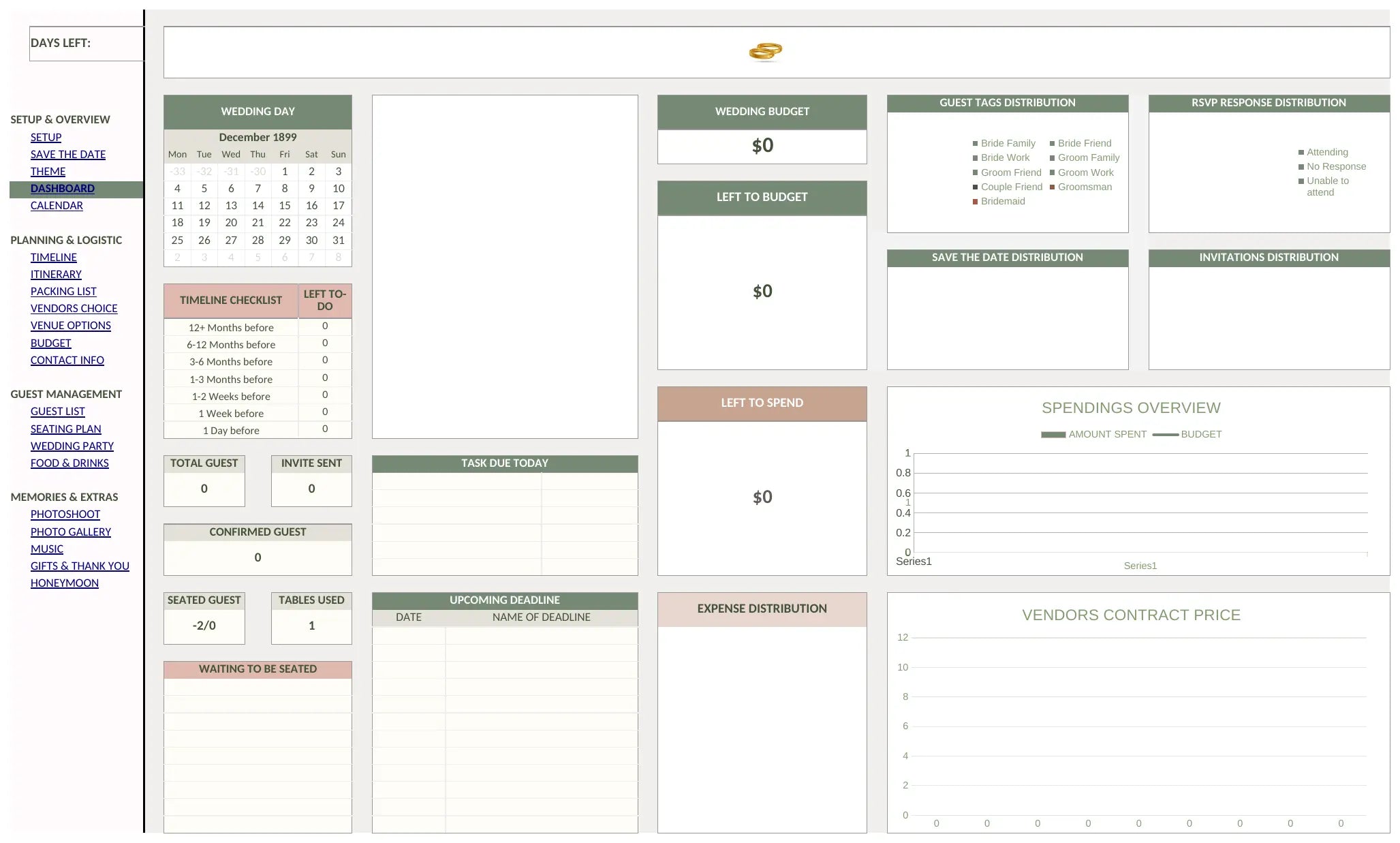1400x843 pixels.
Task: Select the highlighted DASHBOARD link
Action: (63, 188)
